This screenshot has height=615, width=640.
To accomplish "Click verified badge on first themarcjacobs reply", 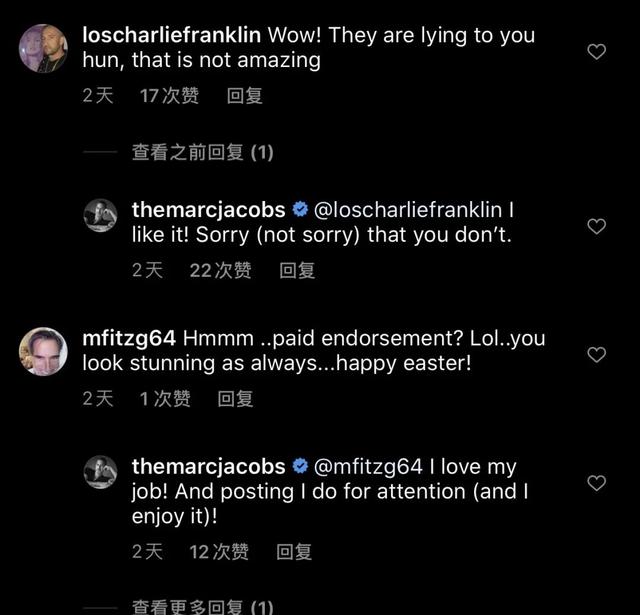I will [x=300, y=211].
